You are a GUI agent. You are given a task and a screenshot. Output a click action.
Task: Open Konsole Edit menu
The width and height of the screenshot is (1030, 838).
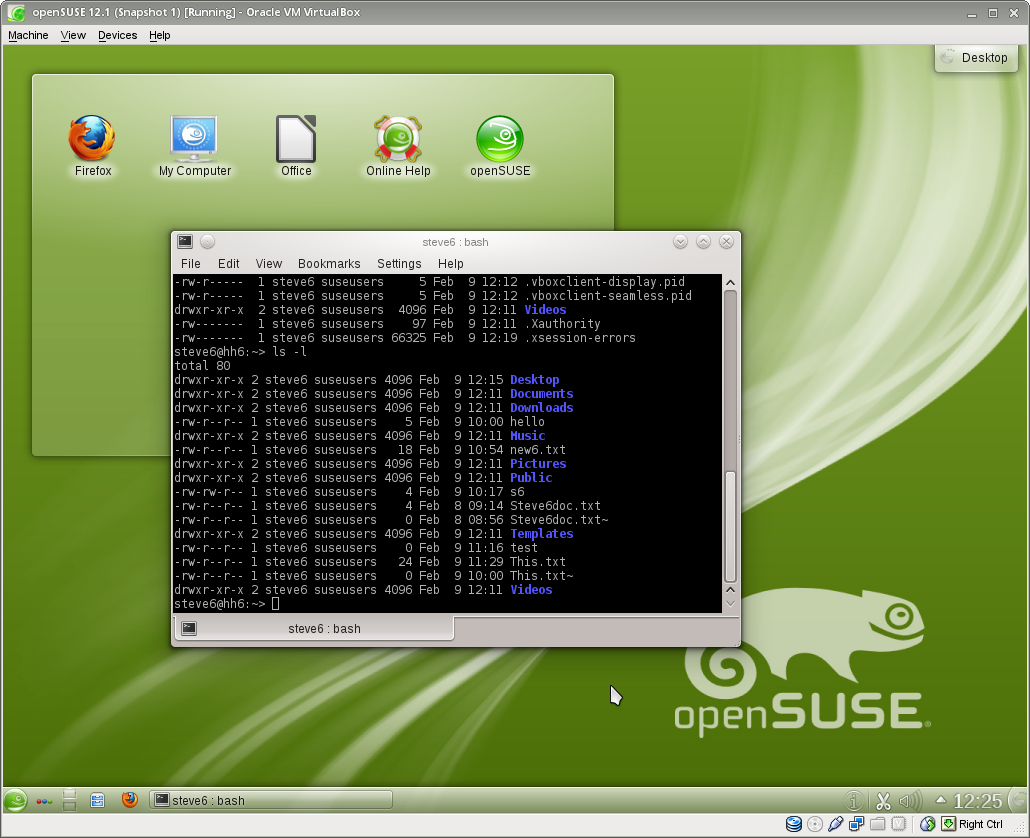point(229,263)
